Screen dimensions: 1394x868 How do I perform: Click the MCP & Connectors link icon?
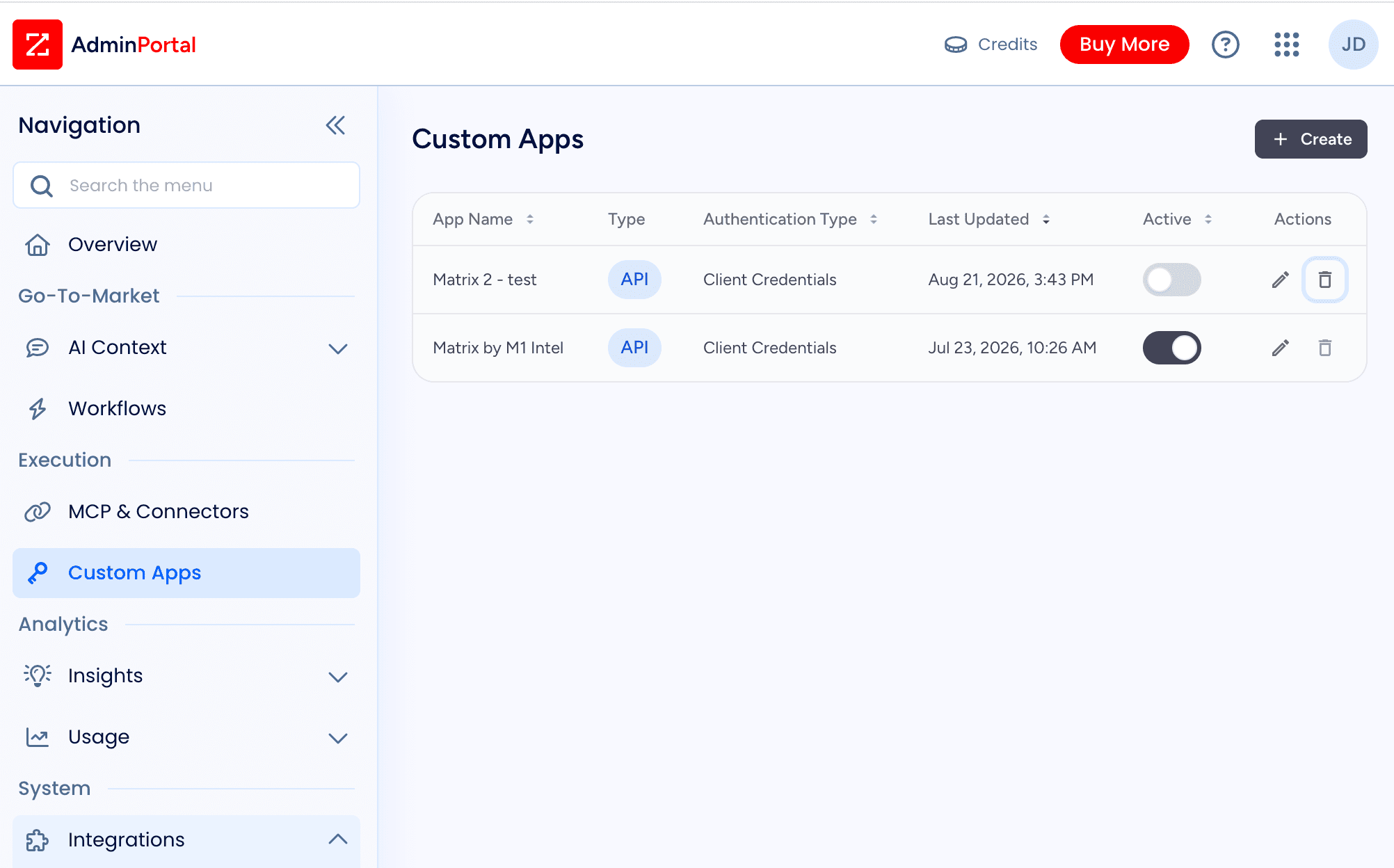click(38, 512)
